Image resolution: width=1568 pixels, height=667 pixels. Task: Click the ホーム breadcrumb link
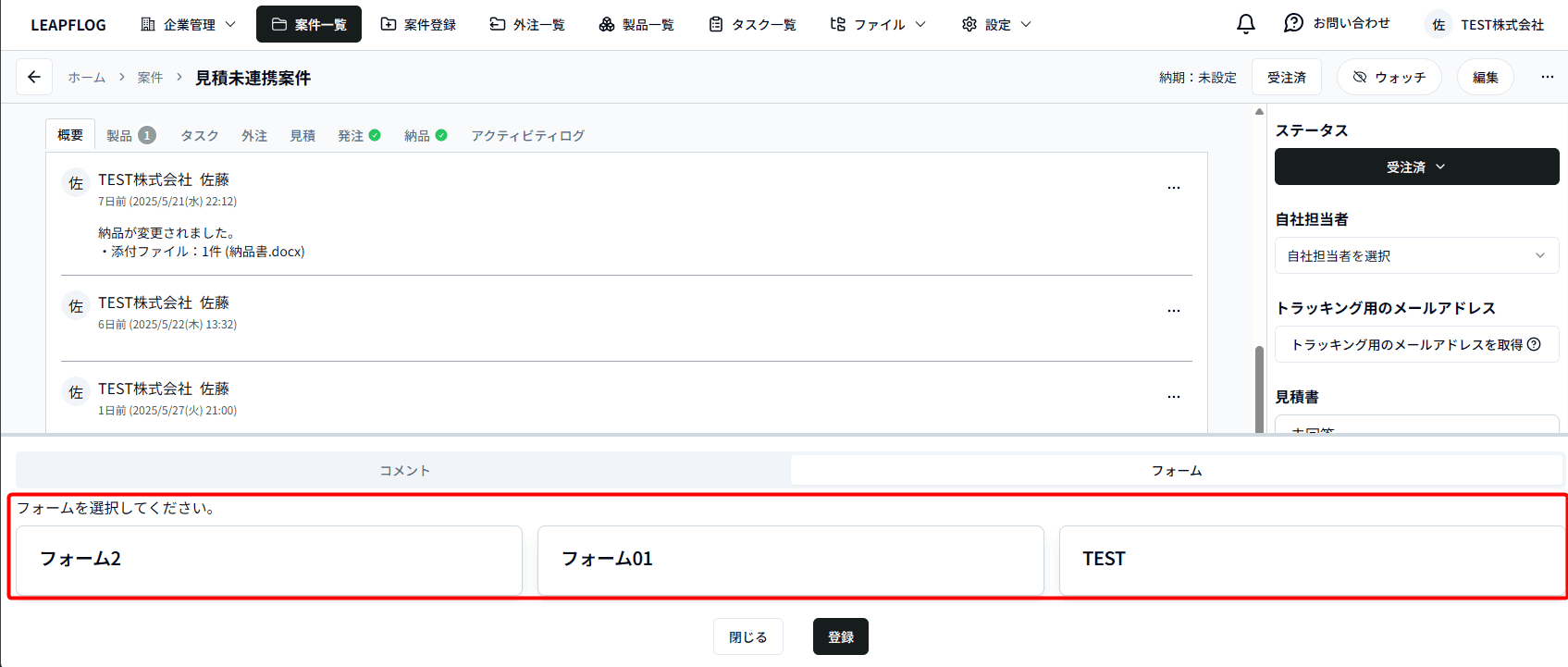(x=86, y=78)
